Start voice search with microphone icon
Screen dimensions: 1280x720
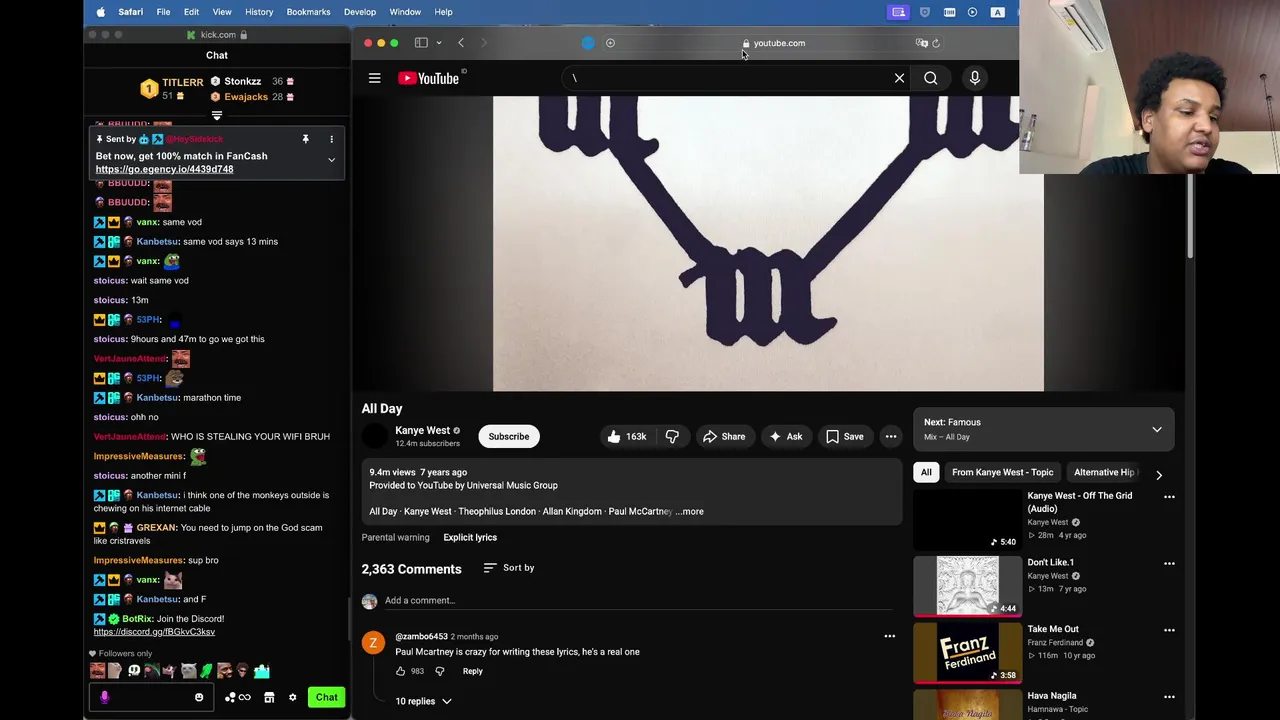(x=975, y=78)
